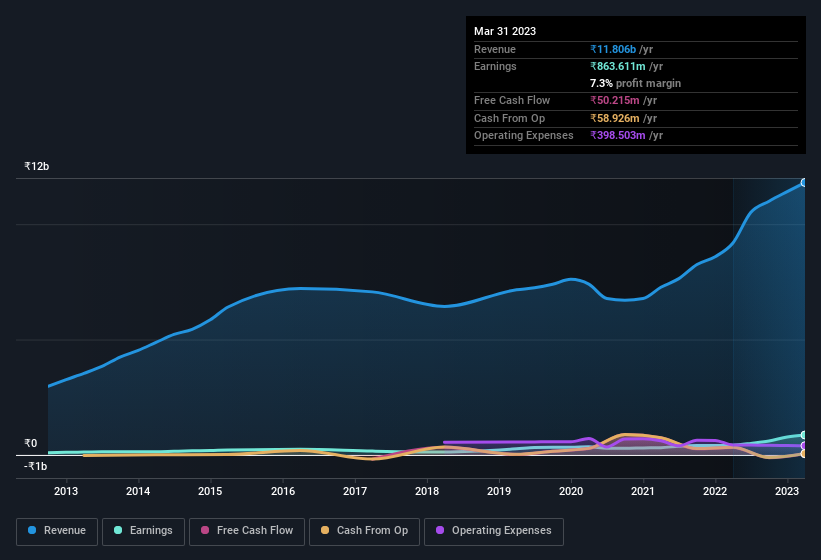Click the ₹12b y-axis label
This screenshot has width=821, height=560.
[37, 166]
